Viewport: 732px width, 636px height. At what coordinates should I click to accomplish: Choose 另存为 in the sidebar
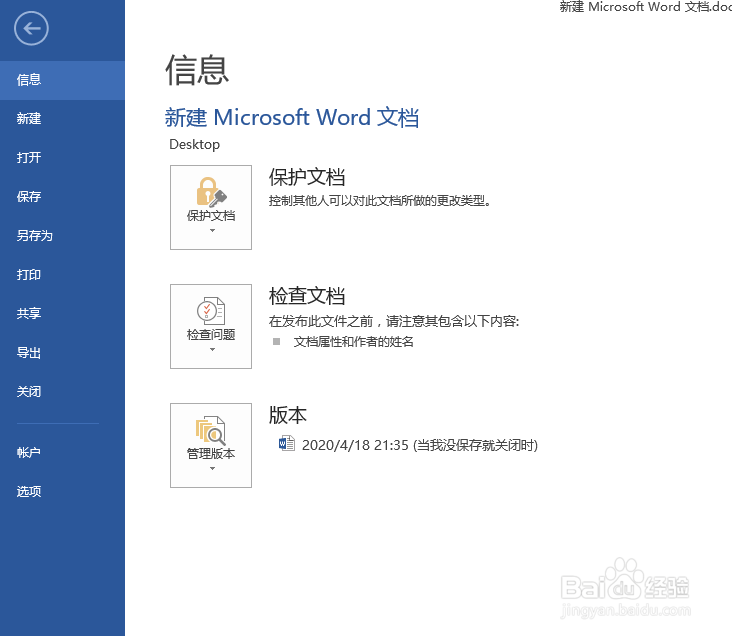[x=63, y=236]
